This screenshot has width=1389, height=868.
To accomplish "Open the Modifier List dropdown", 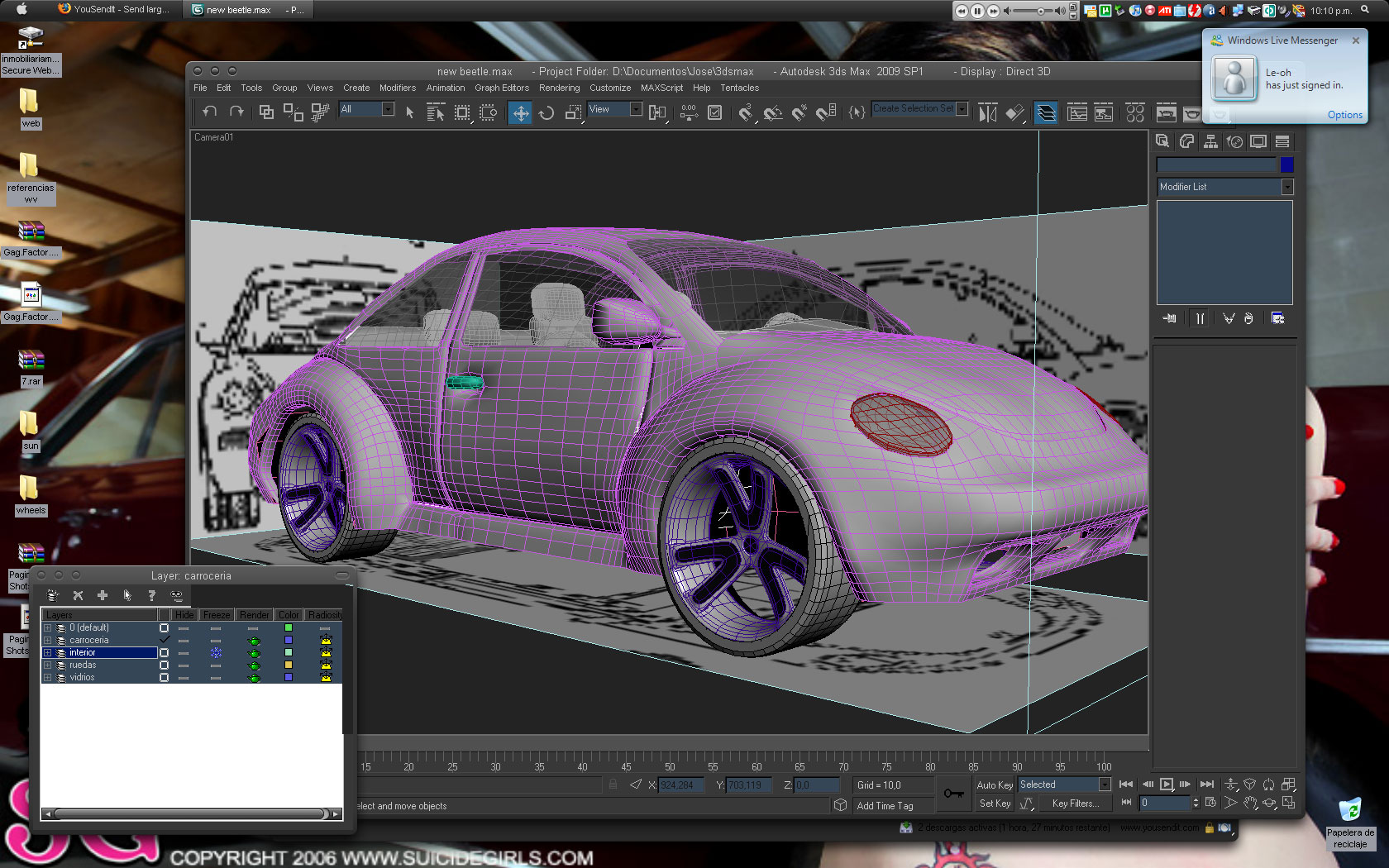I will (1286, 188).
